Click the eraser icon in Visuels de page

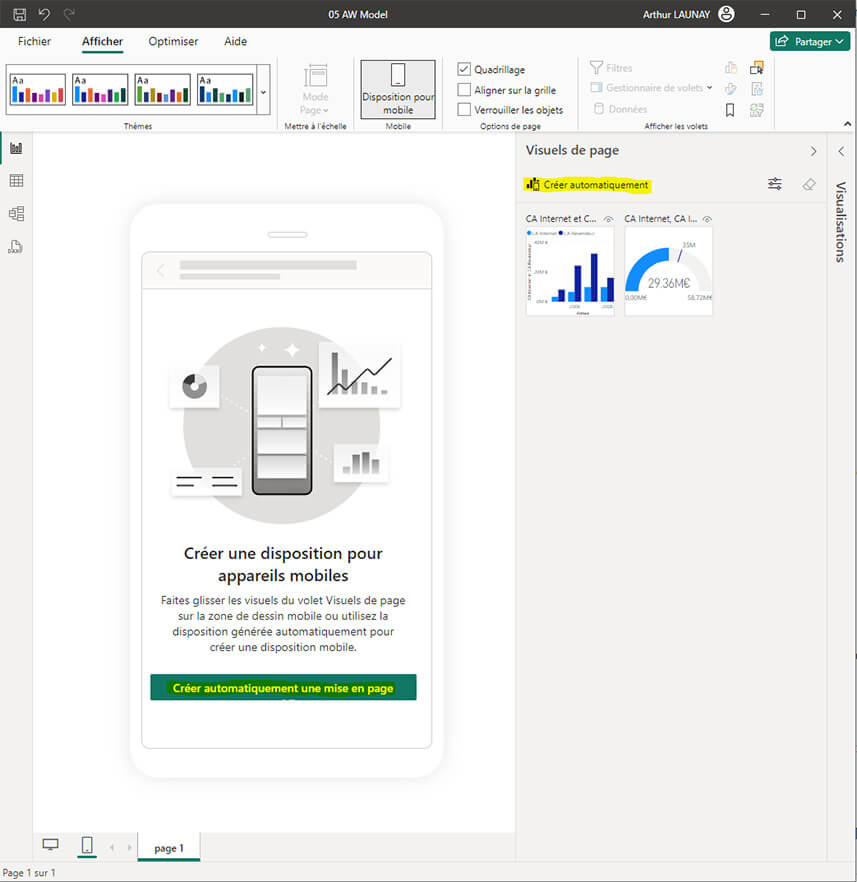click(808, 184)
